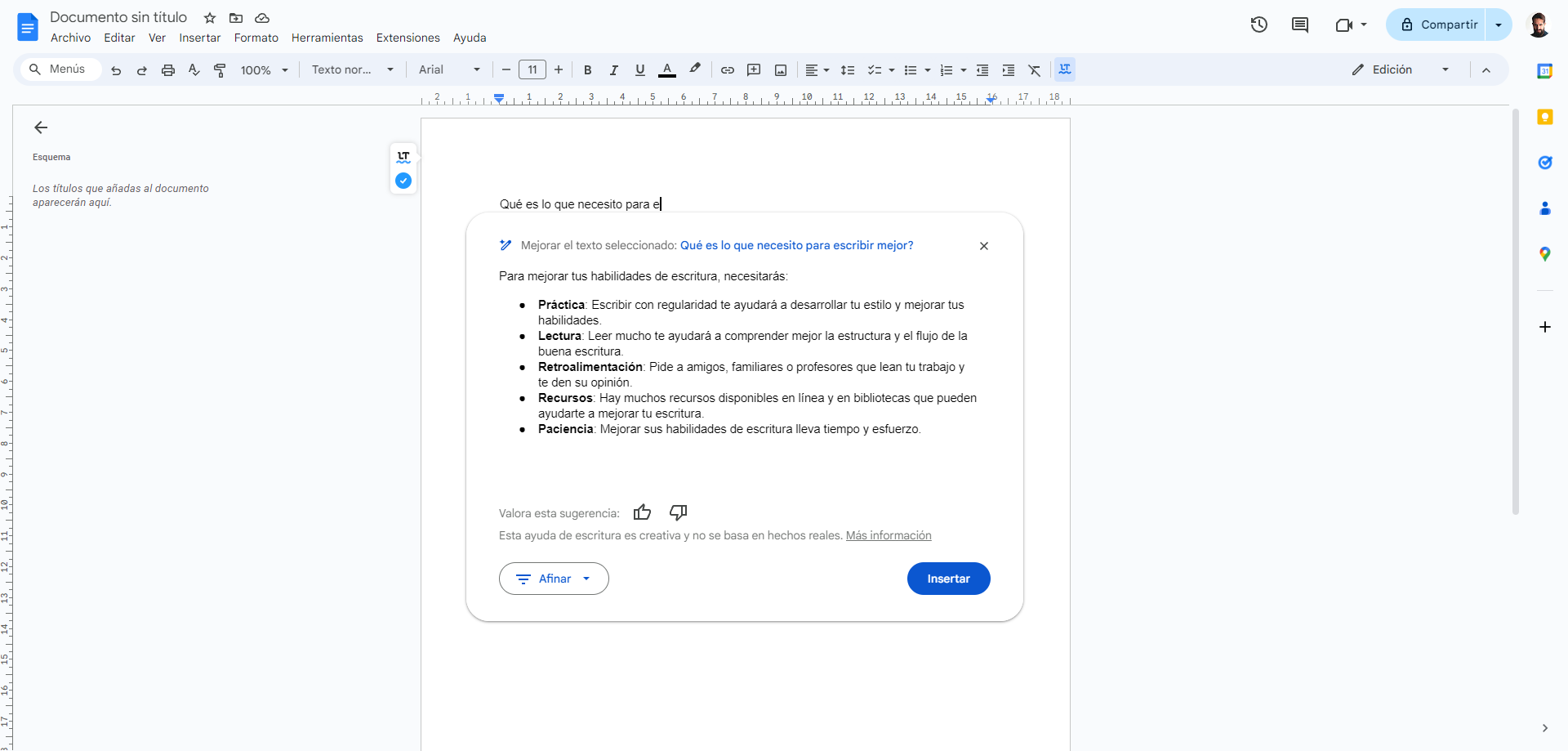
Task: Open the font family dropdown showing Arial
Action: pyautogui.click(x=448, y=70)
